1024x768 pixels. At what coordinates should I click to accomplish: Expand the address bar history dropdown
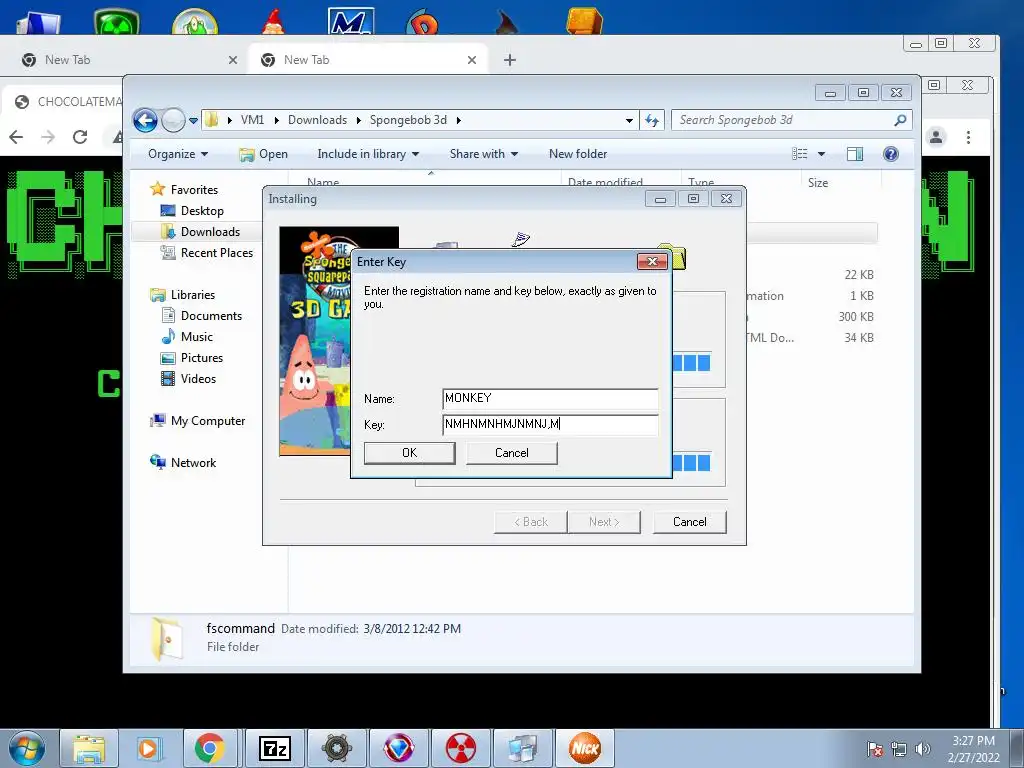click(629, 121)
